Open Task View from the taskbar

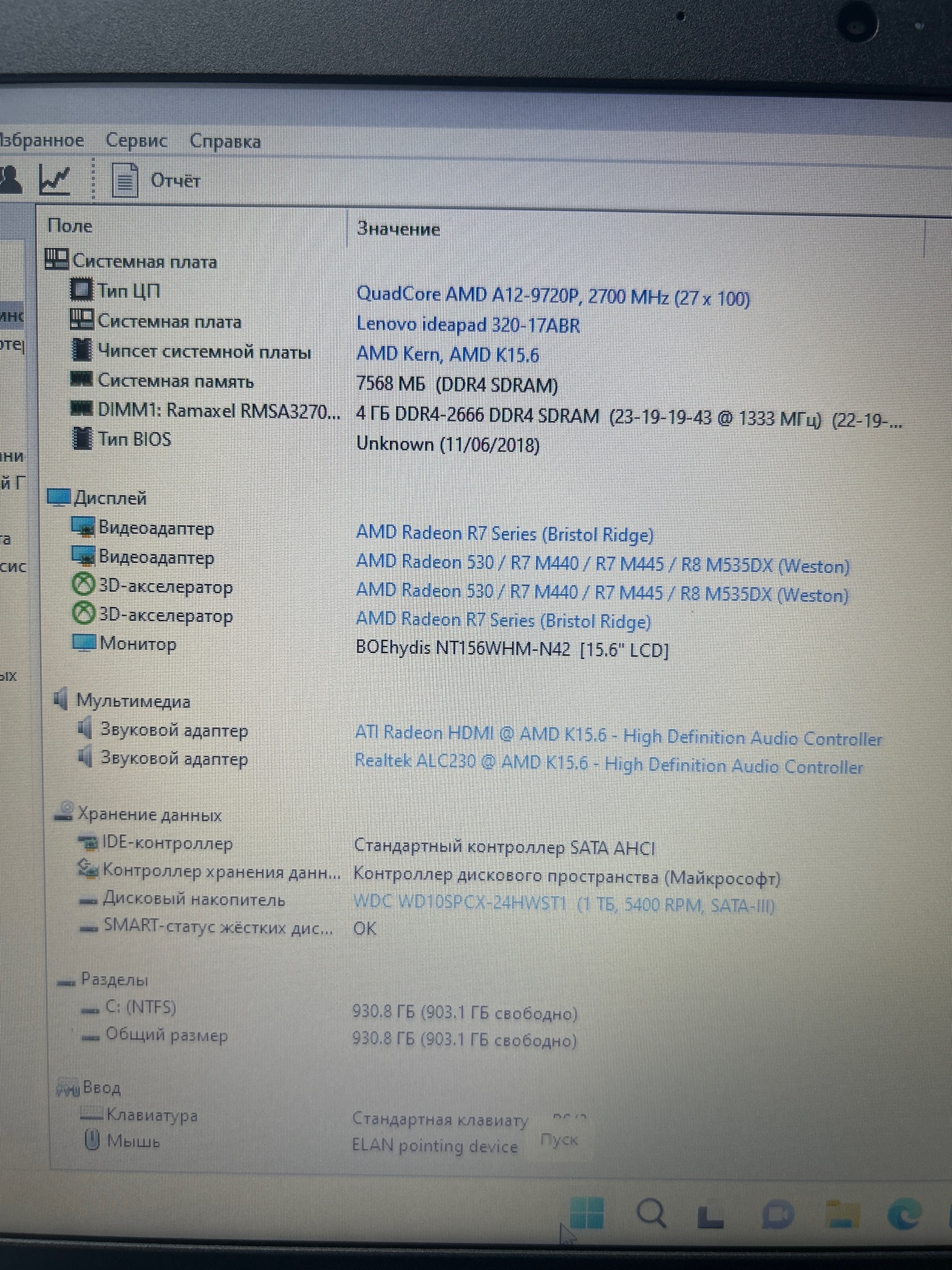(711, 1215)
